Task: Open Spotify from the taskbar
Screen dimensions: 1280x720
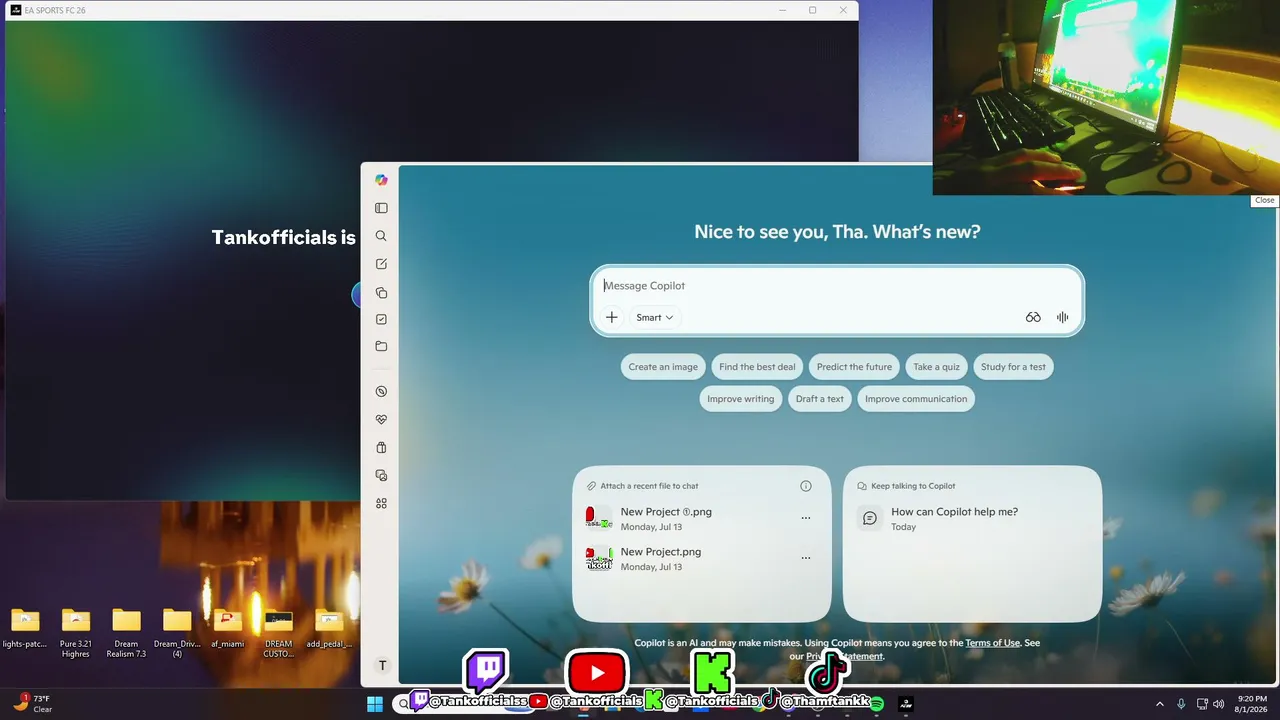Action: [x=877, y=704]
